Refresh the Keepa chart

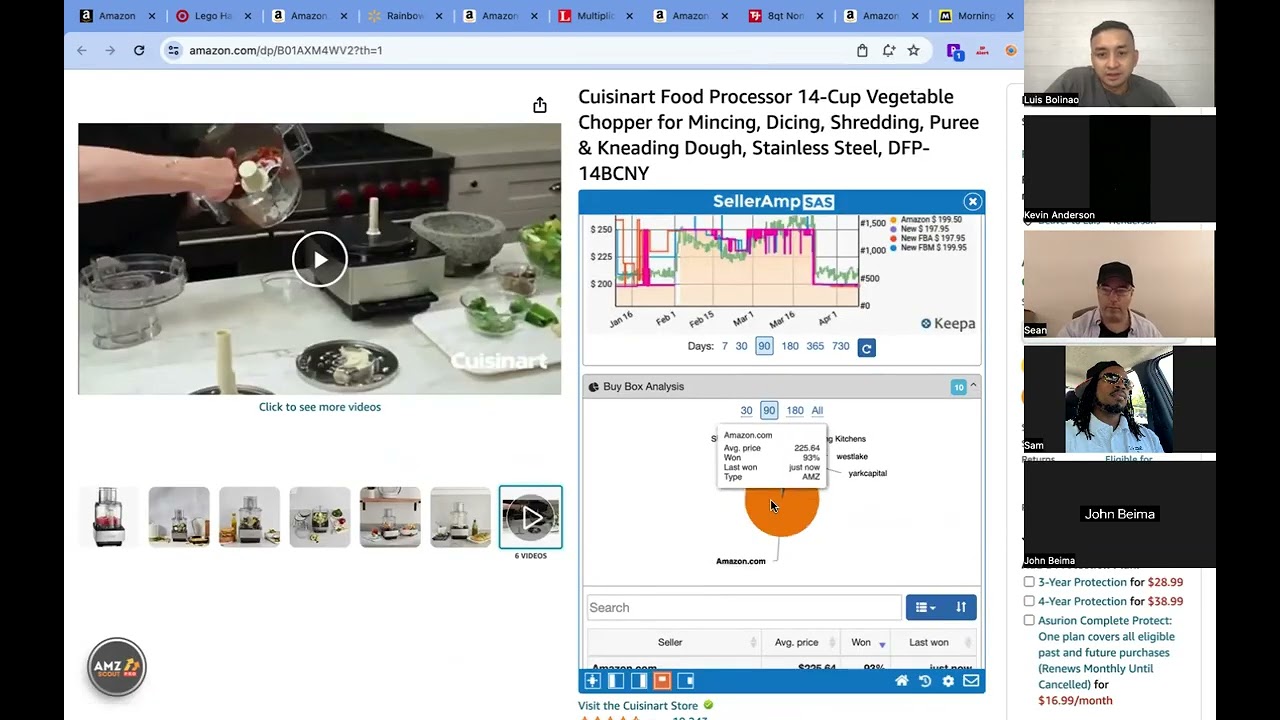(x=867, y=347)
